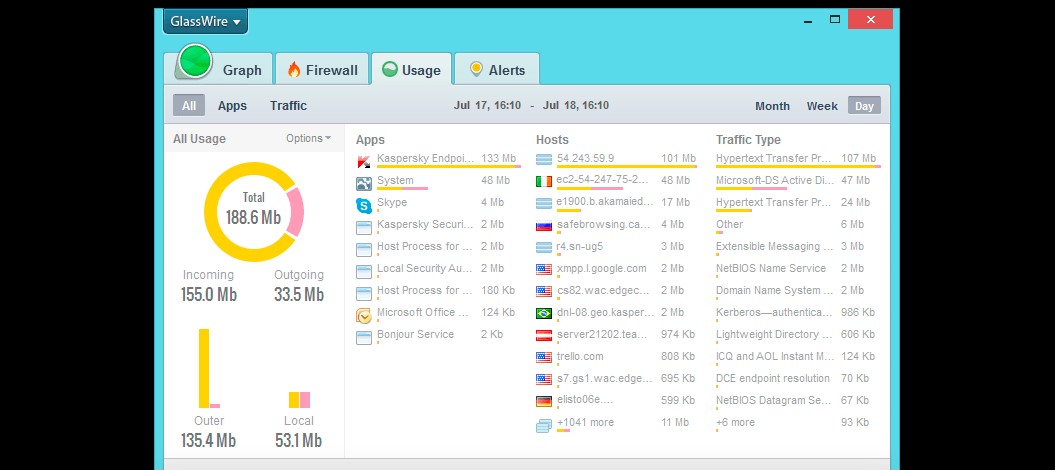This screenshot has width=1055, height=470.
Task: Select the Other 6 Mb traffic row
Action: pyautogui.click(x=798, y=225)
